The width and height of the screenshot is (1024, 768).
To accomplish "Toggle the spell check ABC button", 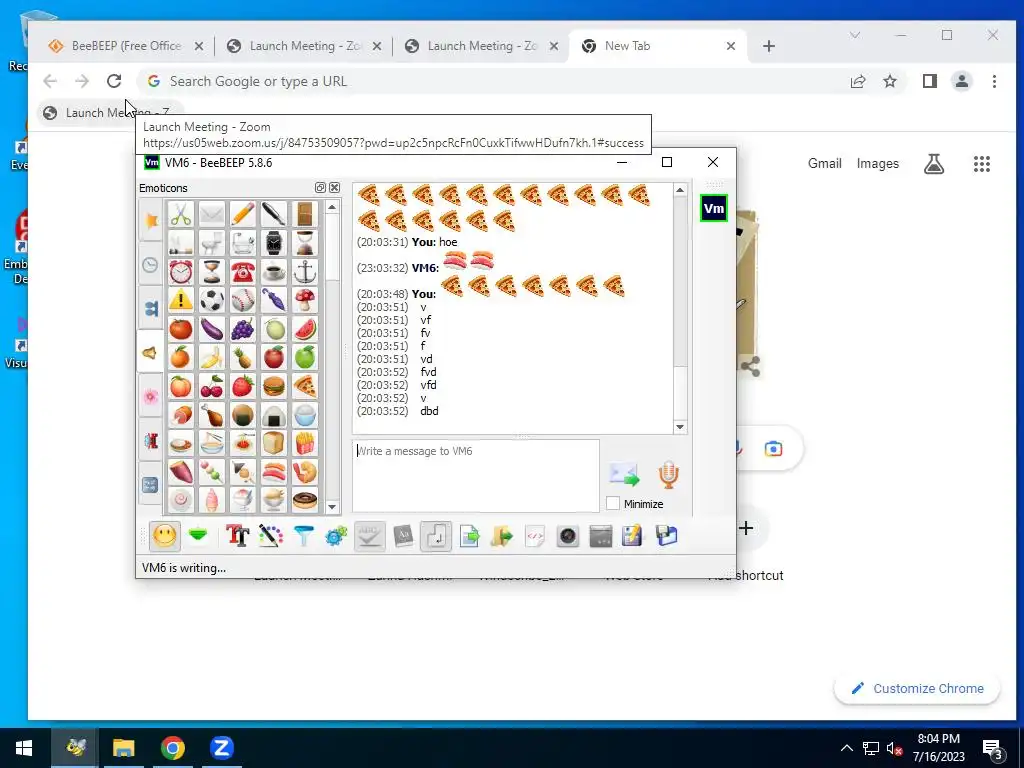I will [x=369, y=536].
